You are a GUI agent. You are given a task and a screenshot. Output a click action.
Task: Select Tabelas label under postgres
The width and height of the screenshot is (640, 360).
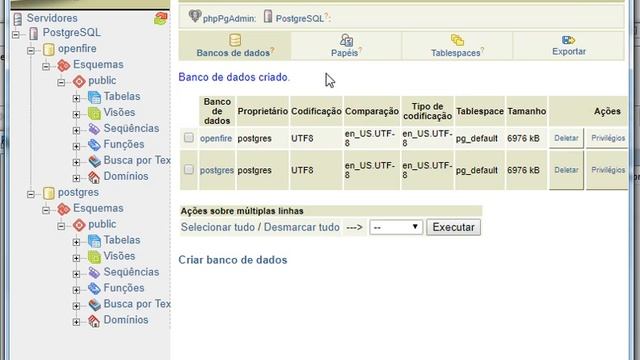122,240
